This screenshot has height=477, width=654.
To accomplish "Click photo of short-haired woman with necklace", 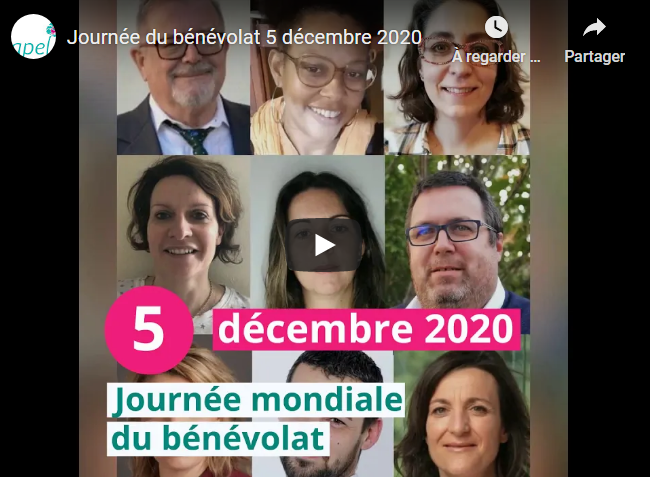I will point(184,225).
